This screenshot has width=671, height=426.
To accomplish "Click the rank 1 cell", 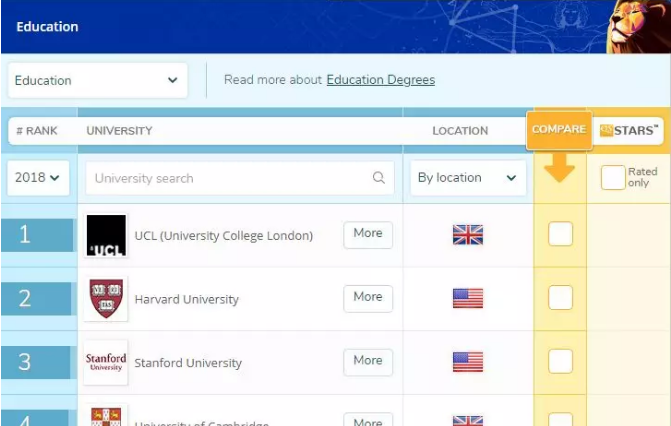I will tap(37, 235).
